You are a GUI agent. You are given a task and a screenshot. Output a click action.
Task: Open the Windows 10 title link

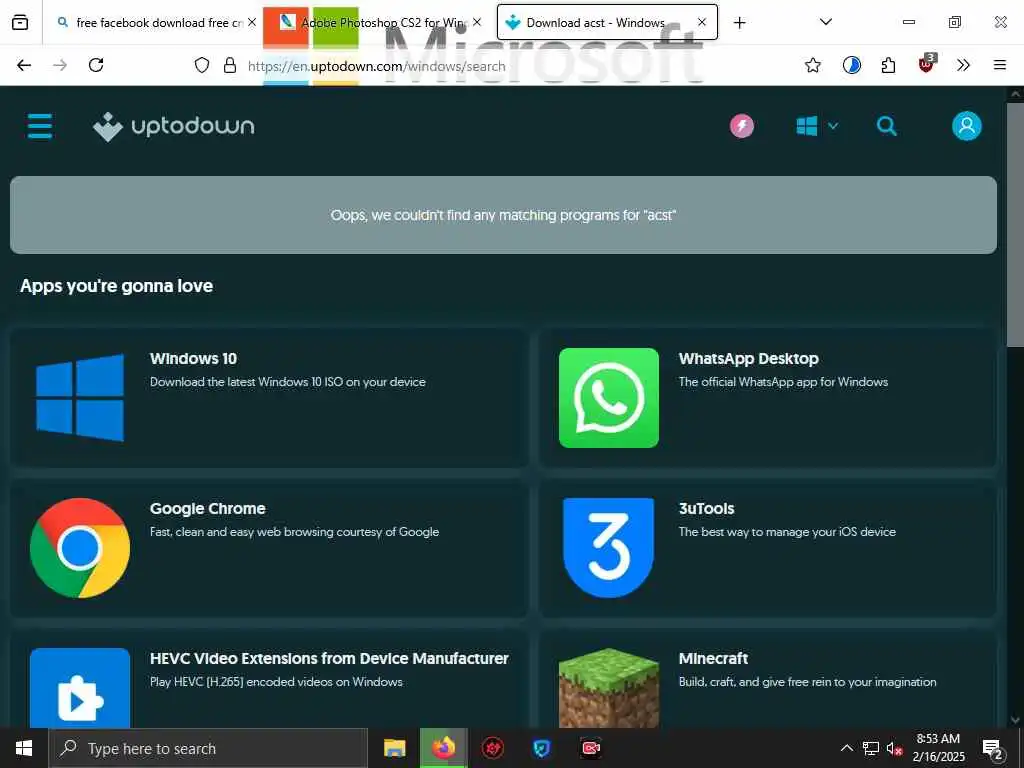coord(193,359)
